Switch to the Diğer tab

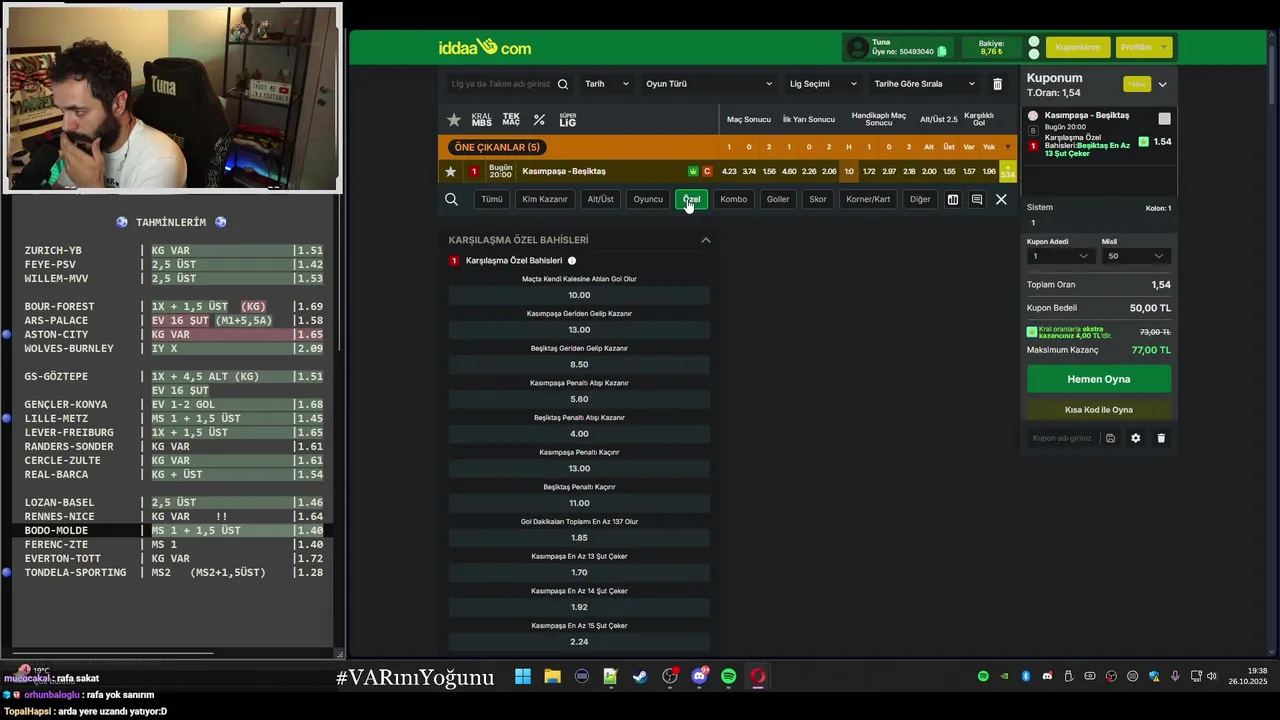920,200
